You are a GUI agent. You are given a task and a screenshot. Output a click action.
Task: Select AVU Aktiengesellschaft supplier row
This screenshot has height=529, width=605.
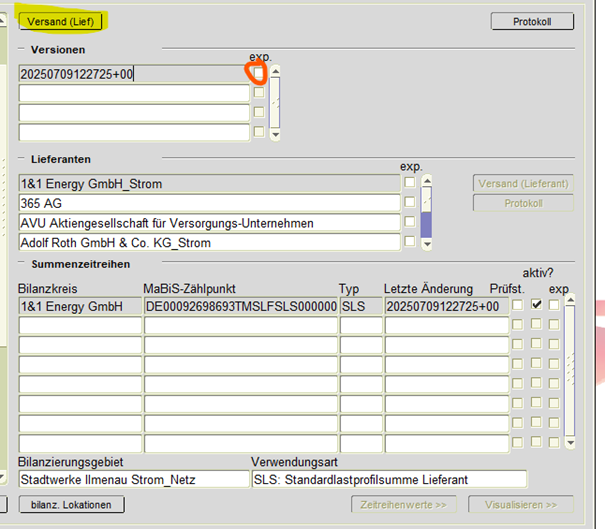(x=208, y=222)
